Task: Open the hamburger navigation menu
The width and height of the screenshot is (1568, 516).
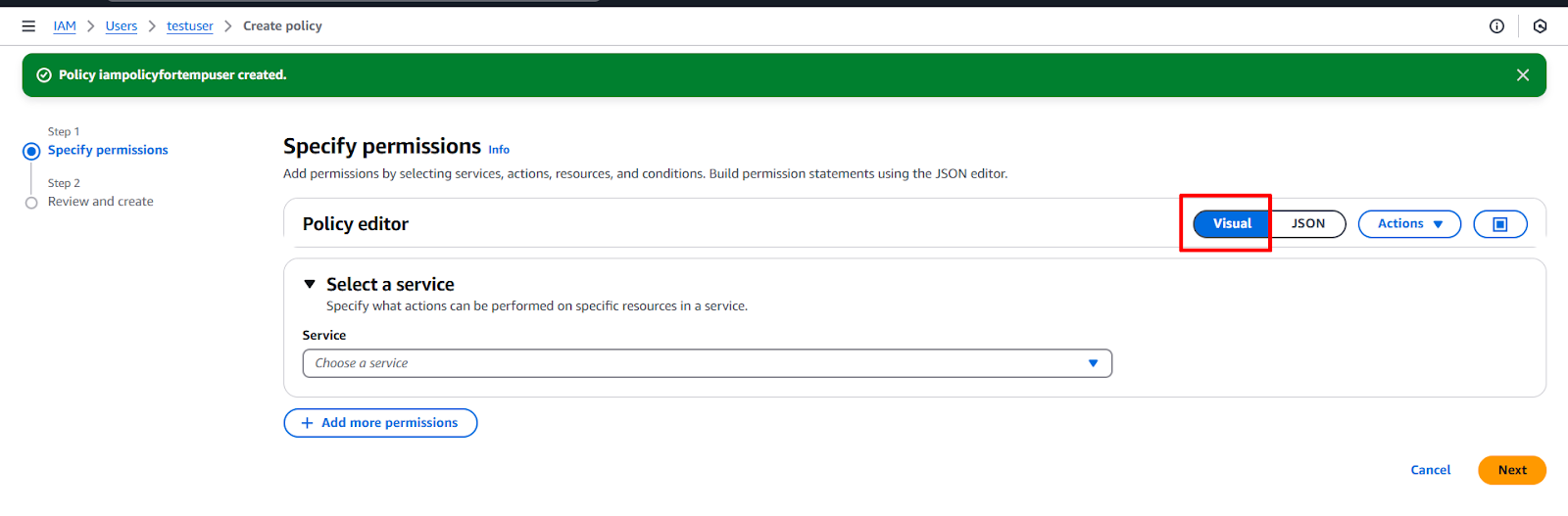Action: coord(28,26)
